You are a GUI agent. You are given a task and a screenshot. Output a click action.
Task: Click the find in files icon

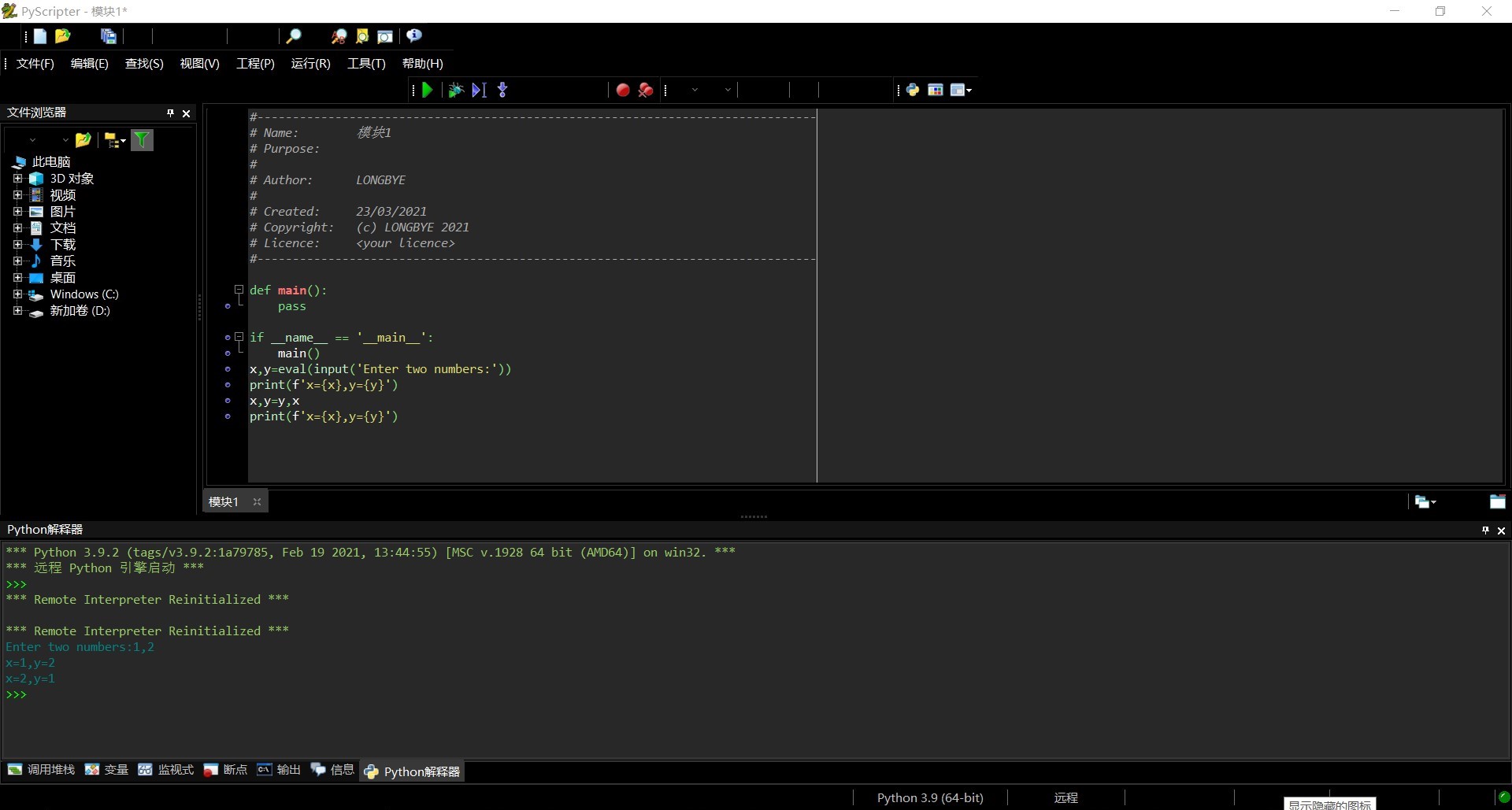click(362, 36)
